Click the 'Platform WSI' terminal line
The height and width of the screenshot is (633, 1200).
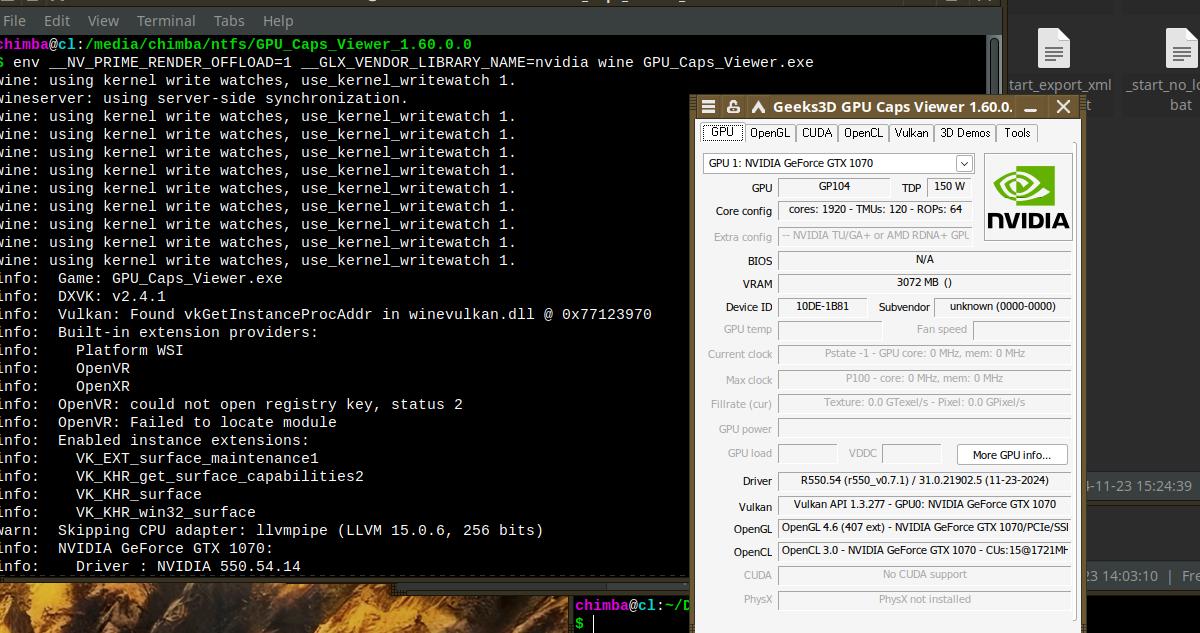[130, 351]
